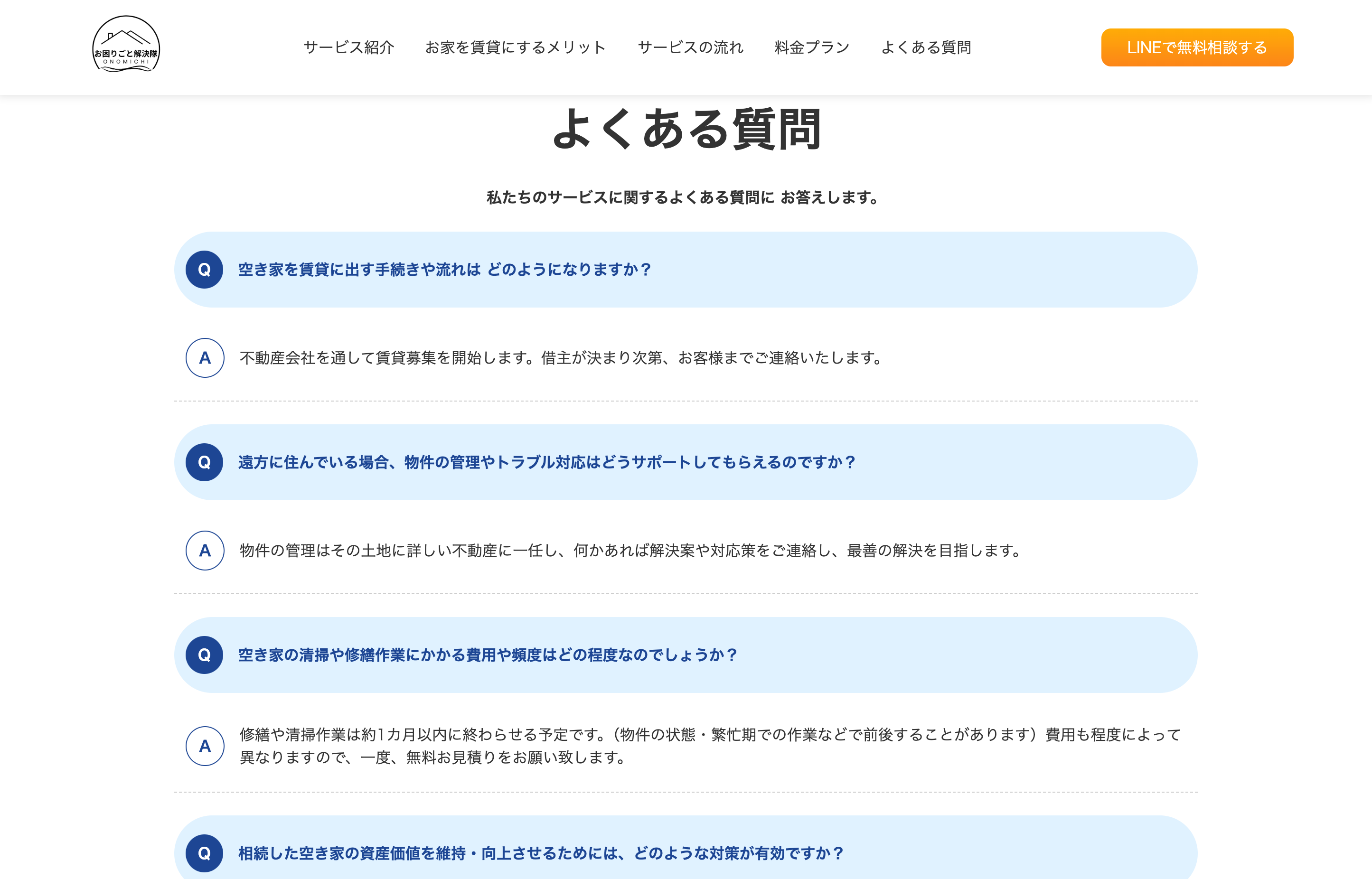Open the サービス紹介 menu item
The image size is (1372, 879).
click(349, 47)
